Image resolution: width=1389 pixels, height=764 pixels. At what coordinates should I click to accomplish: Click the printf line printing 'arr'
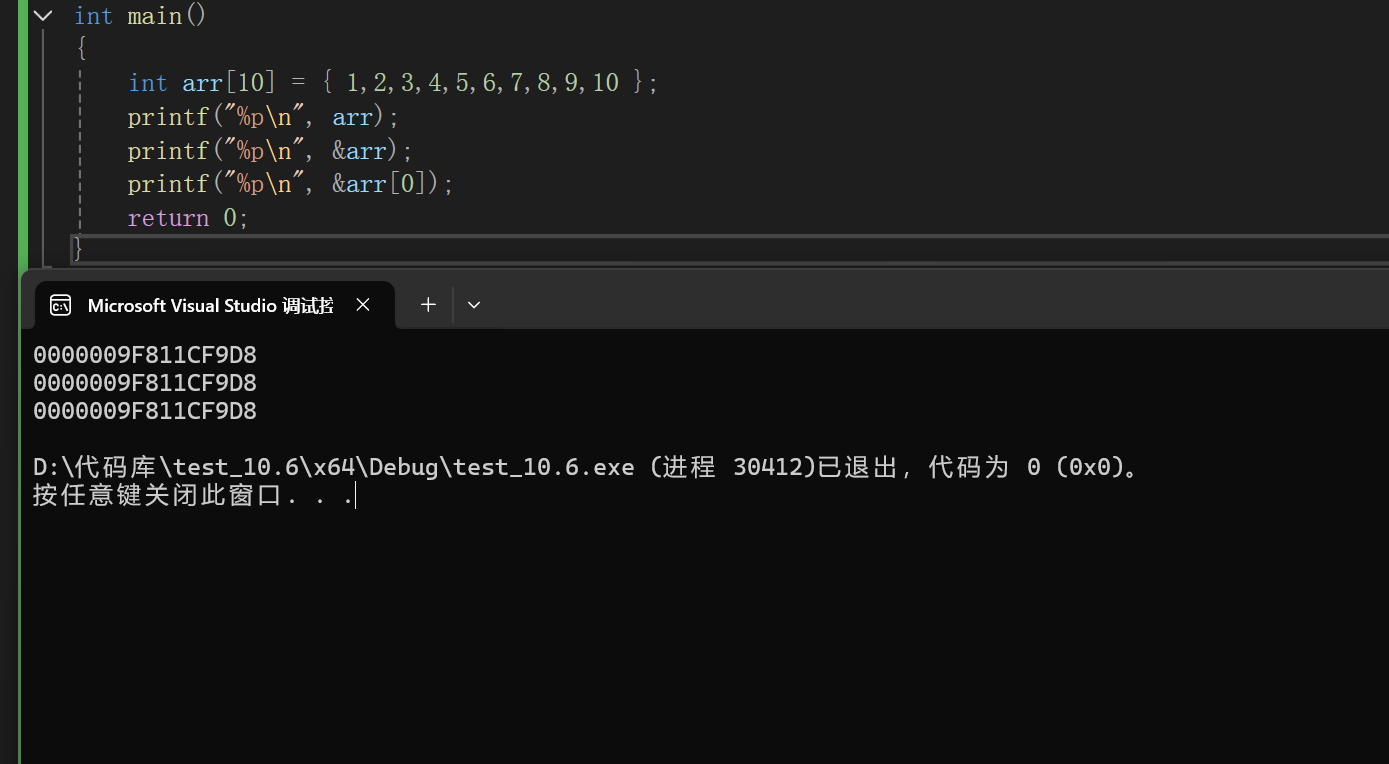263,117
